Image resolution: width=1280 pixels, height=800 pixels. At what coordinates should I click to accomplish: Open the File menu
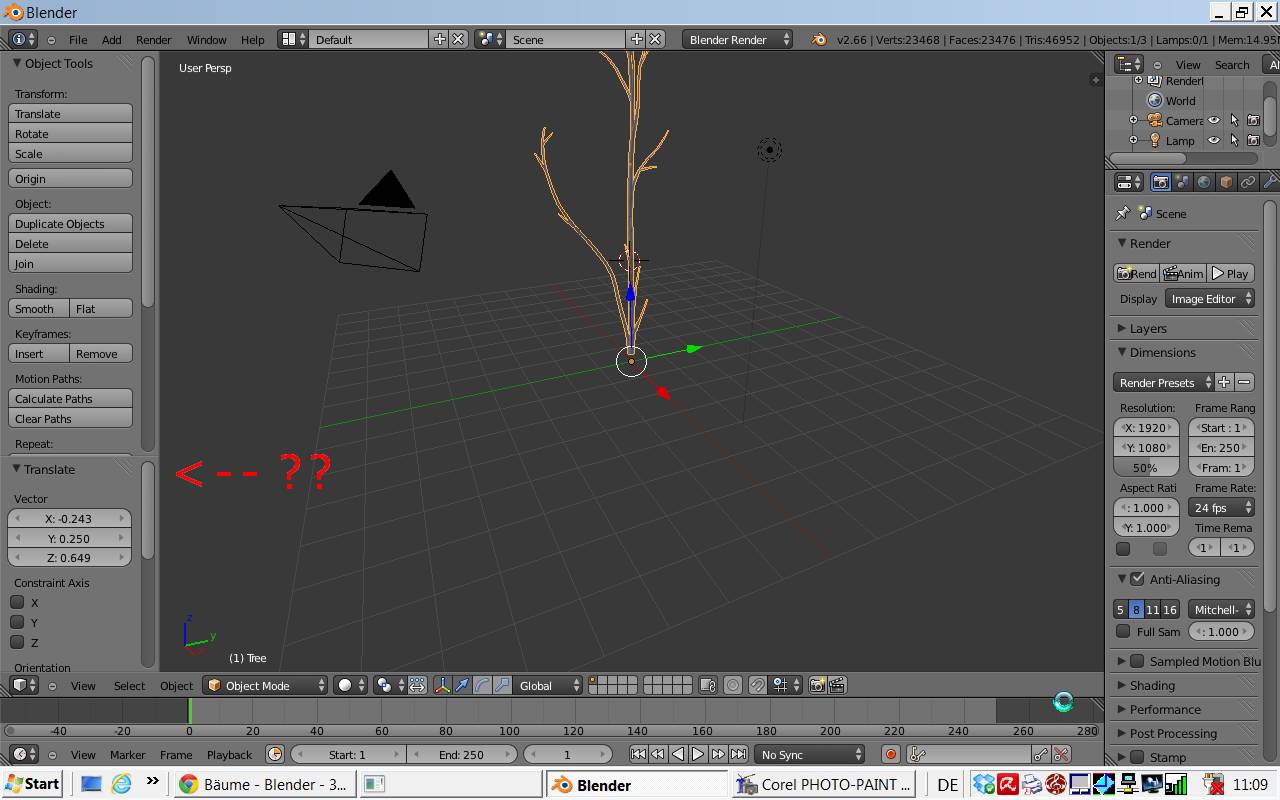(x=78, y=39)
